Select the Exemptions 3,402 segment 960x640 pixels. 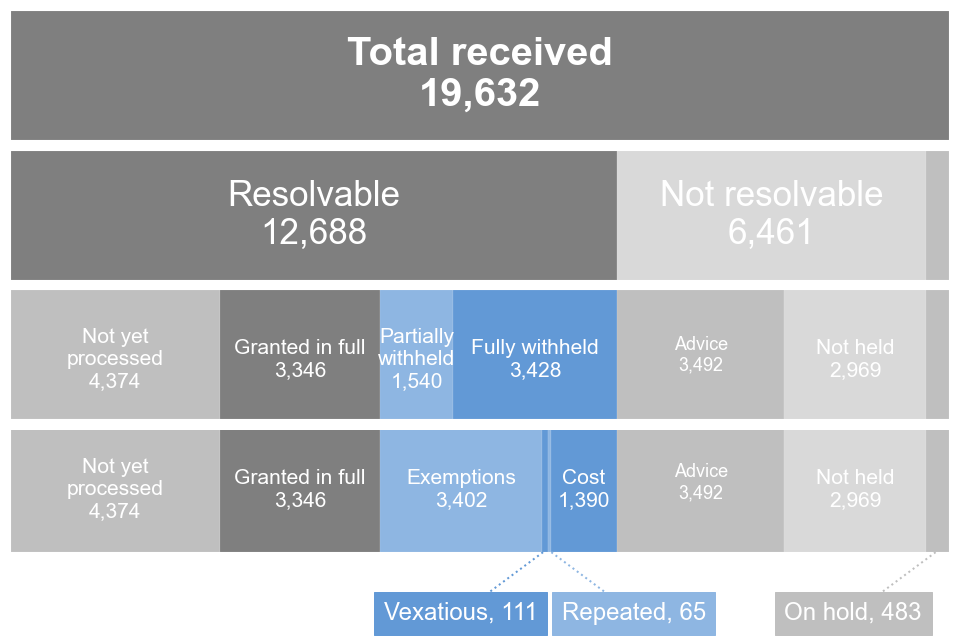461,490
